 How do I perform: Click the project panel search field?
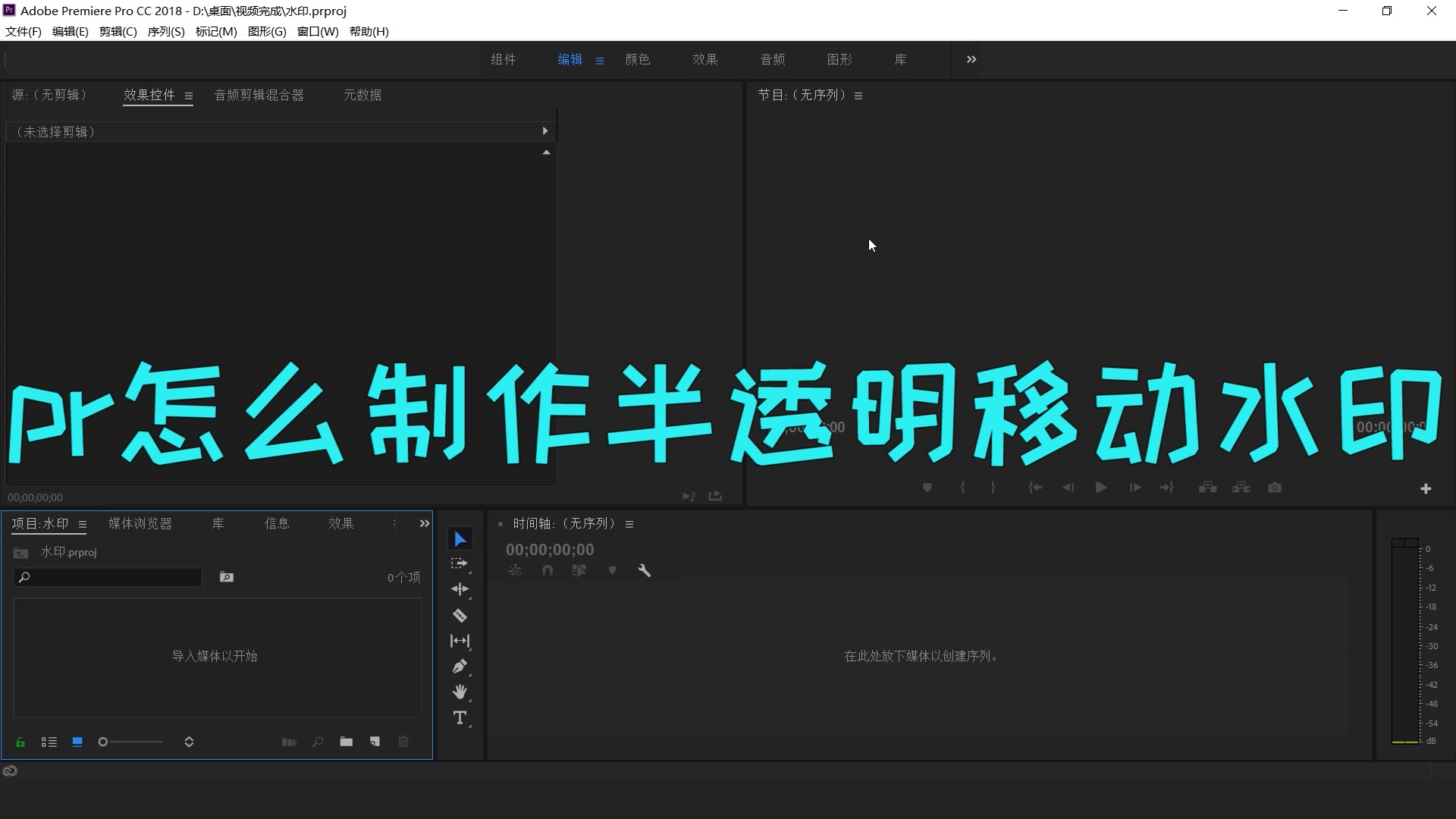click(108, 577)
